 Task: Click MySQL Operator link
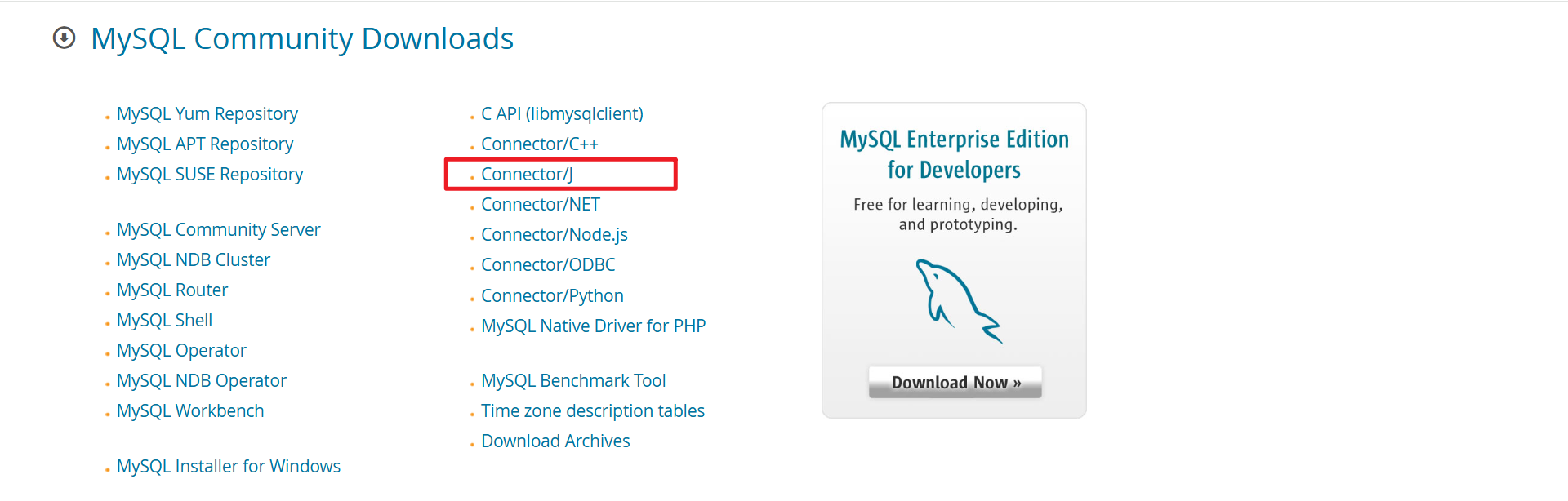click(x=181, y=351)
